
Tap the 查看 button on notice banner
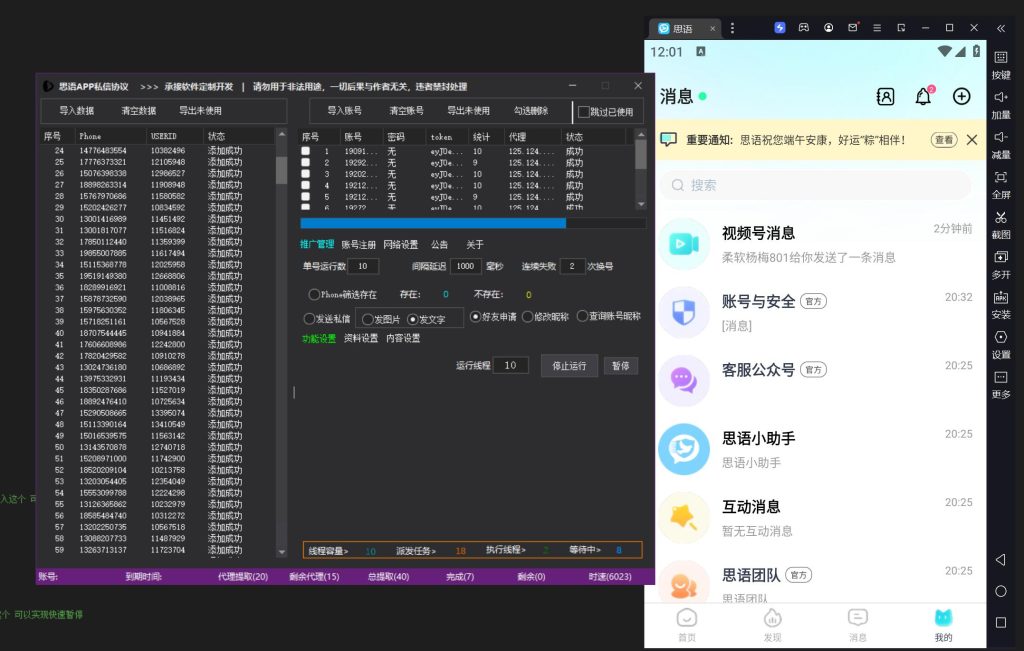[943, 140]
